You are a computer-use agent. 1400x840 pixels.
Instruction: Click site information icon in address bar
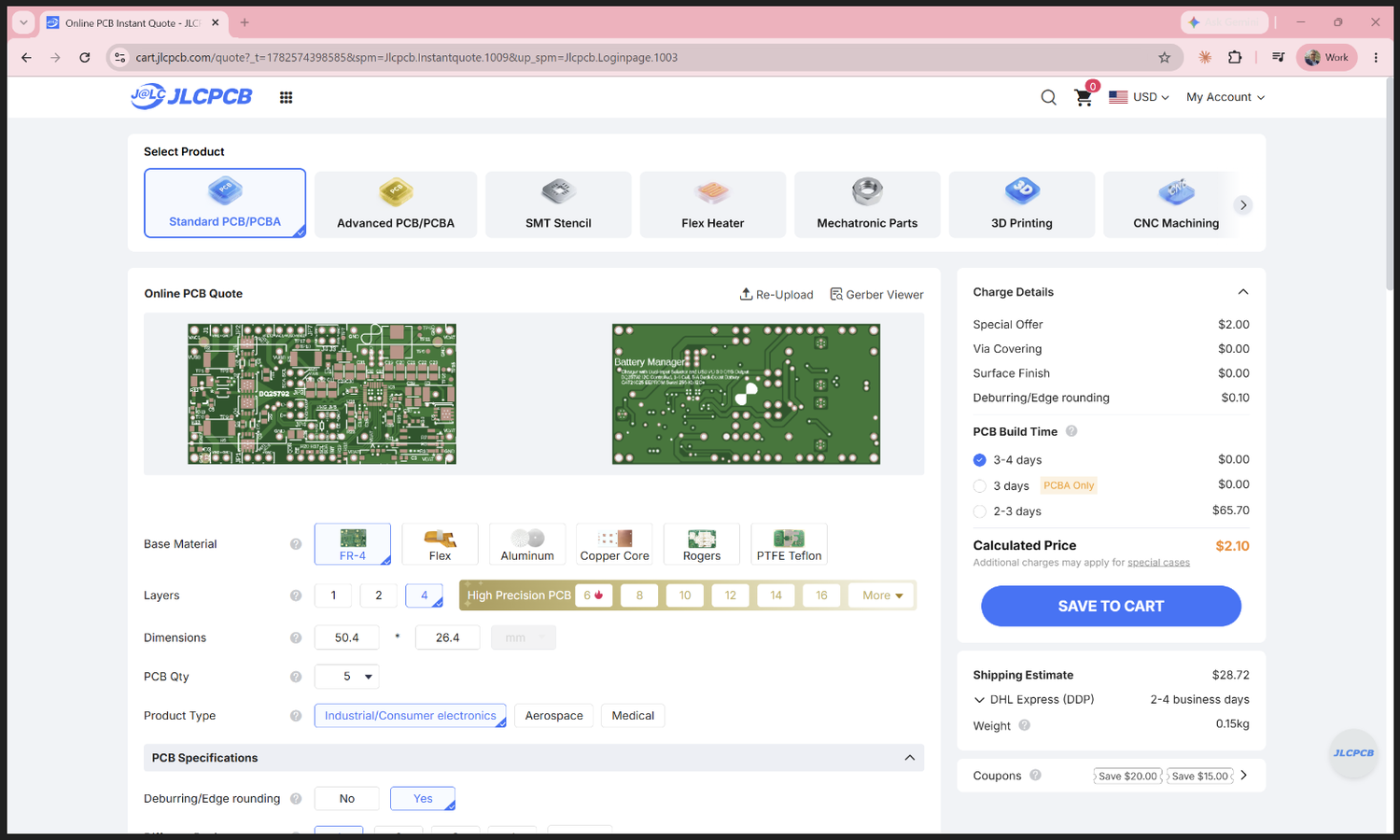[119, 58]
